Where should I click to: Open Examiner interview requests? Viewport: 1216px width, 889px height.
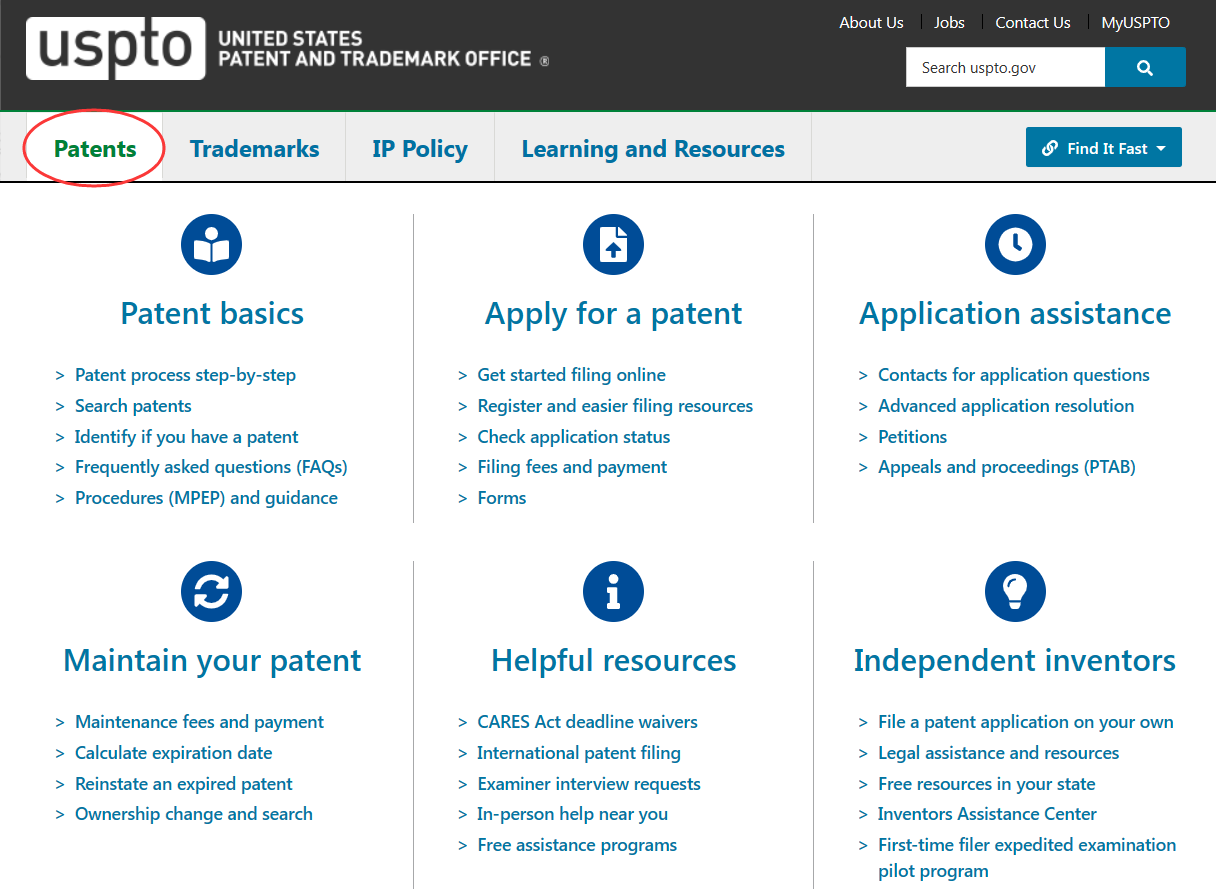pyautogui.click(x=589, y=784)
